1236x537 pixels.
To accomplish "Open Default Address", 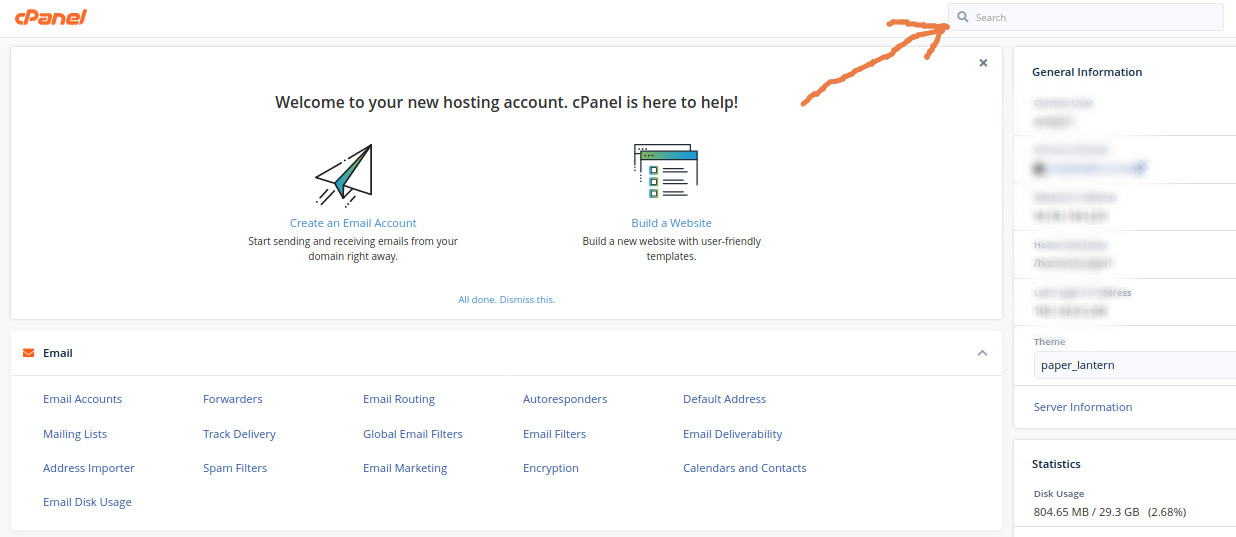I will pos(724,399).
